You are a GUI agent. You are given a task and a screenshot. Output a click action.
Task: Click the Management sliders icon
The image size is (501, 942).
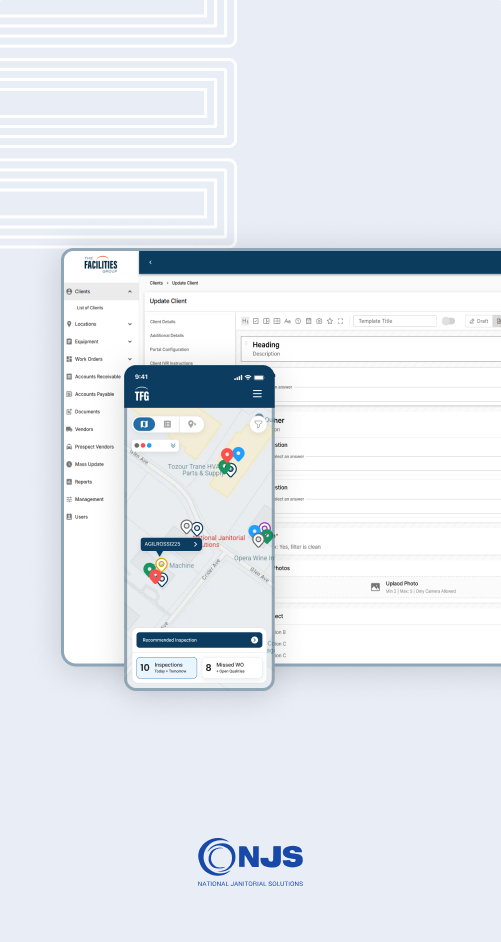(69, 499)
